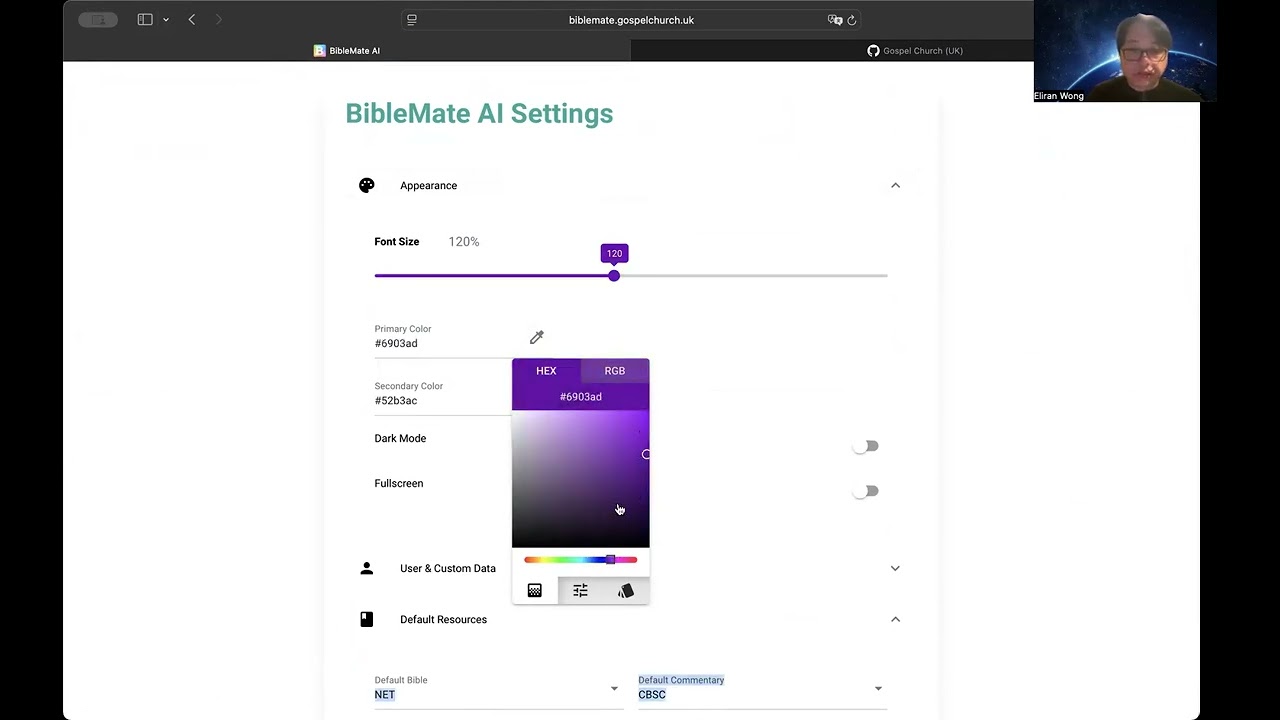Expand the User & Custom Data chevron
The width and height of the screenshot is (1280, 720).
[895, 568]
